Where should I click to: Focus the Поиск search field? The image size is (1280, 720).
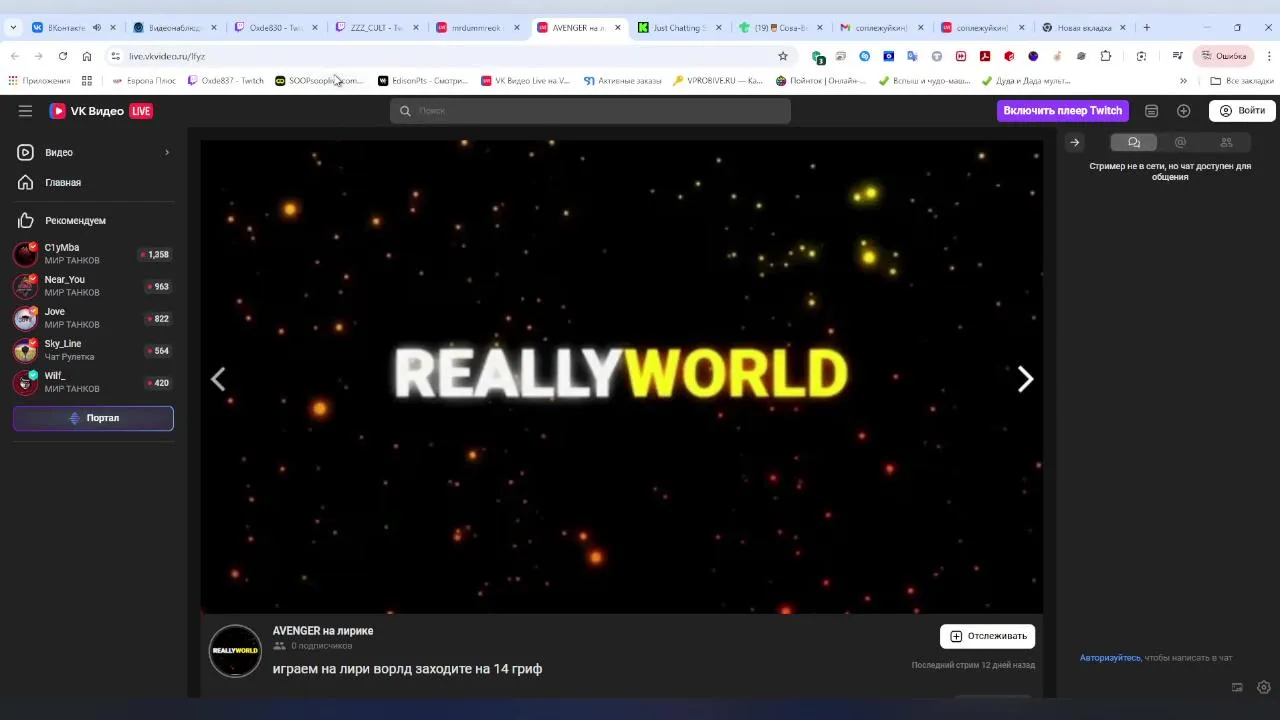pos(590,111)
